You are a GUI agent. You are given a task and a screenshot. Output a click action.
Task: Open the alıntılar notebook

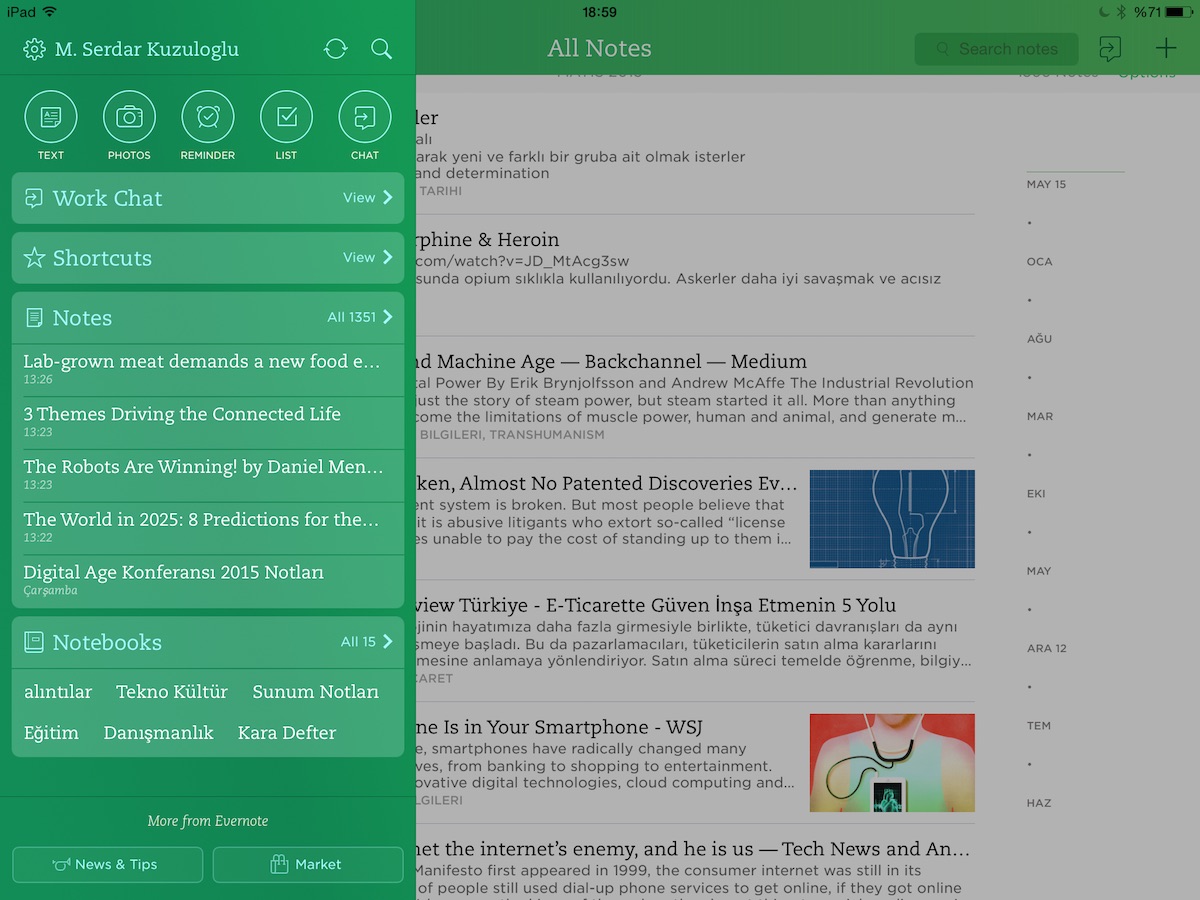pyautogui.click(x=58, y=692)
